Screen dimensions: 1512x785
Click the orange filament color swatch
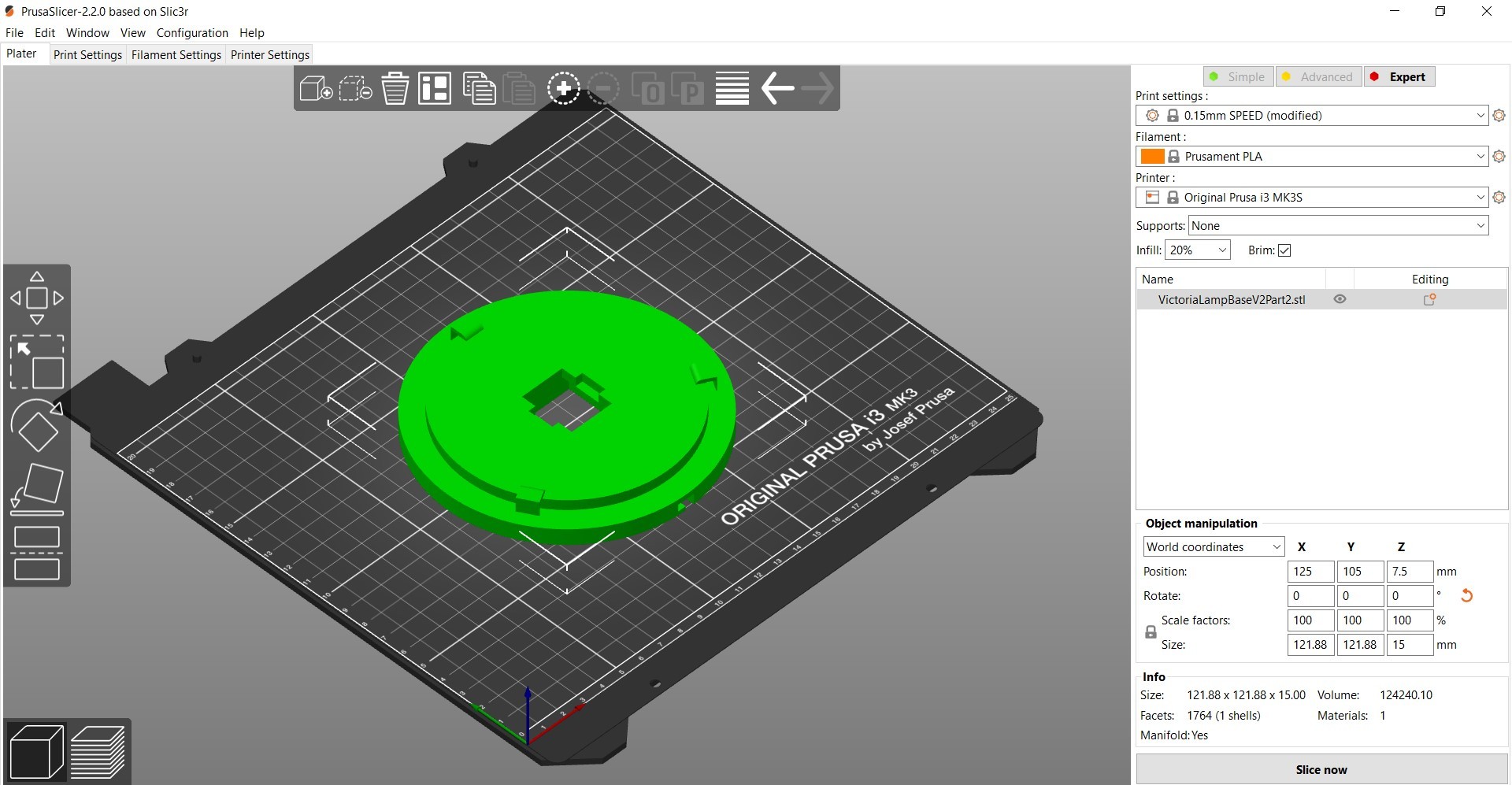[x=1152, y=157]
